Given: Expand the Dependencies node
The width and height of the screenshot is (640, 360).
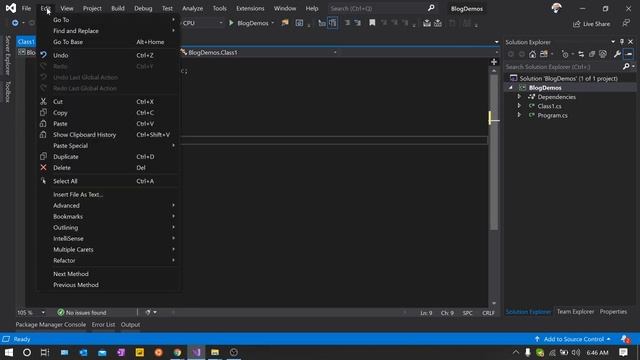Looking at the screenshot, I should click(x=519, y=97).
